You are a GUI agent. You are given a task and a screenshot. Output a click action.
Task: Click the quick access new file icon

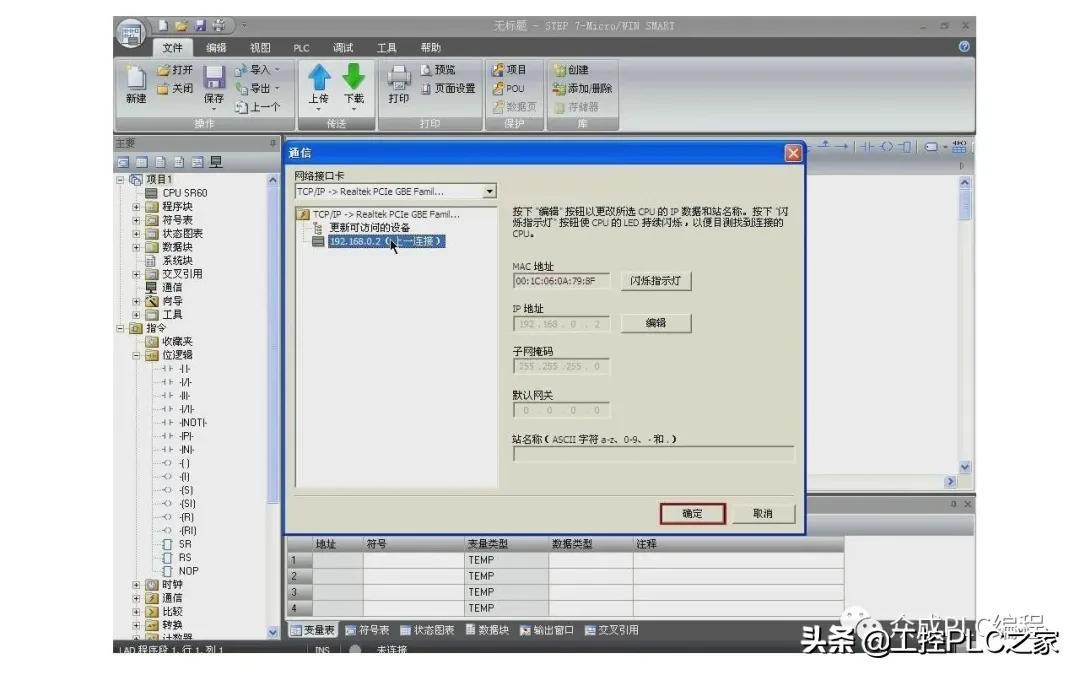point(163,25)
